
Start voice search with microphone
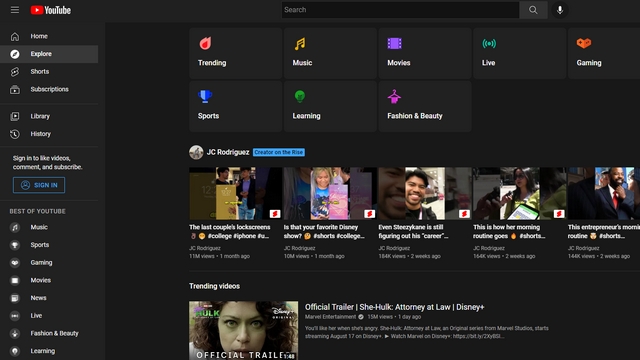(x=560, y=10)
